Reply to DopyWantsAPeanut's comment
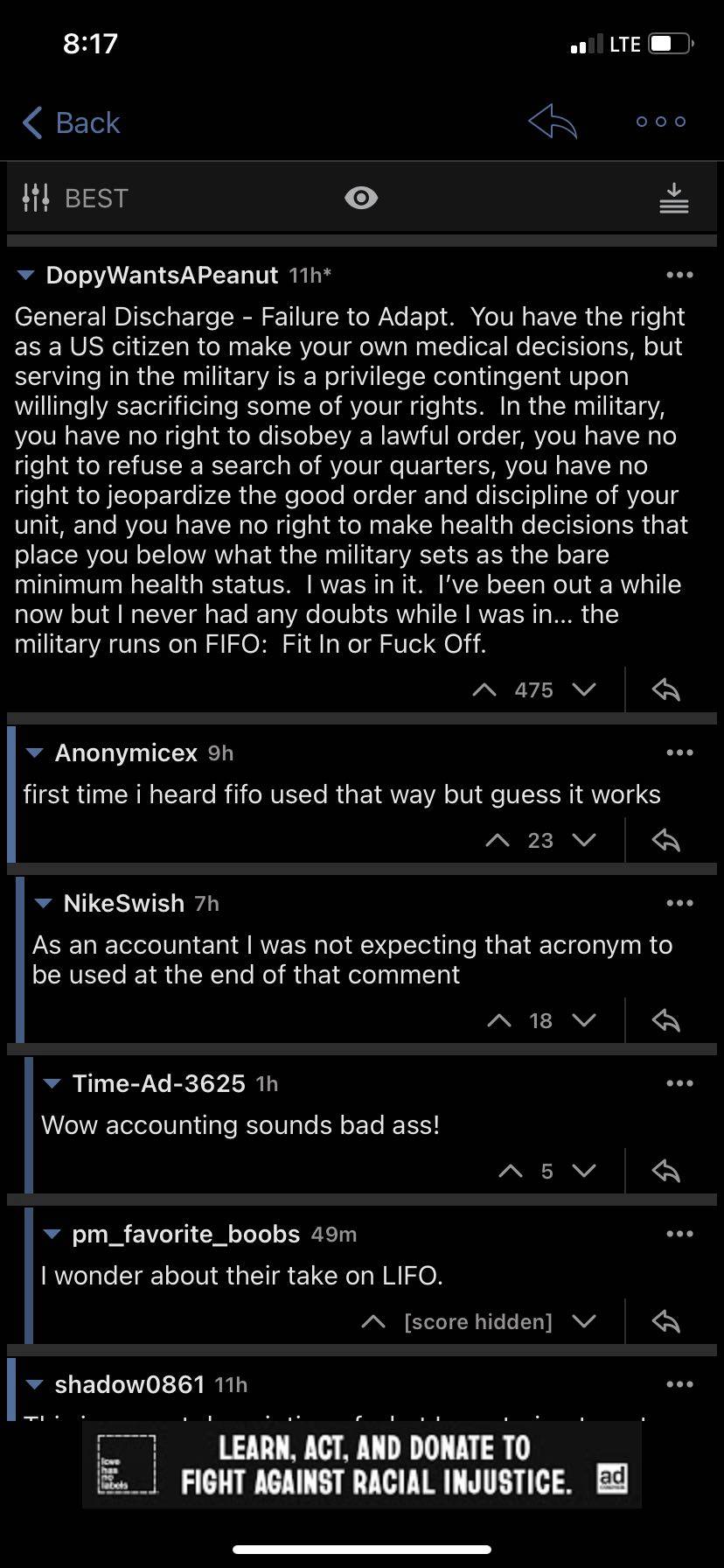The height and width of the screenshot is (1568, 724). pyautogui.click(x=665, y=689)
